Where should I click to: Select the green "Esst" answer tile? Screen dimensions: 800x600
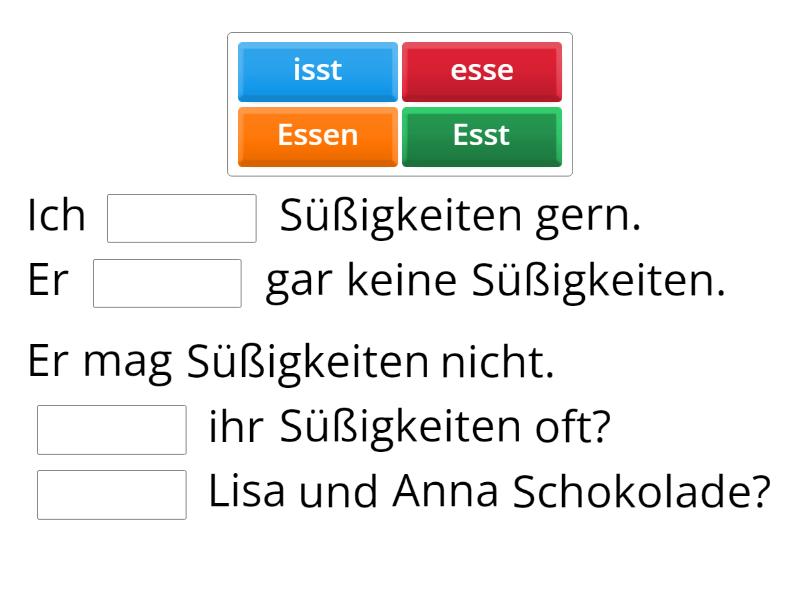[x=482, y=135]
